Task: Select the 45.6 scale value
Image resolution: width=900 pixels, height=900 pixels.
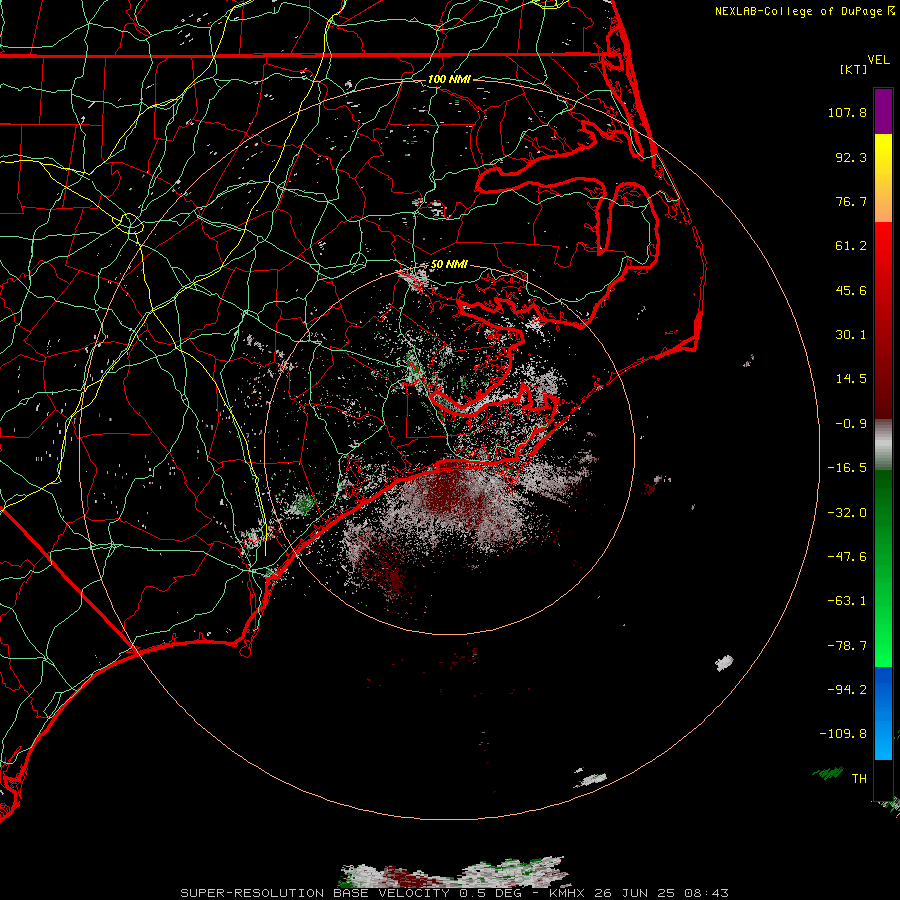Action: (851, 290)
